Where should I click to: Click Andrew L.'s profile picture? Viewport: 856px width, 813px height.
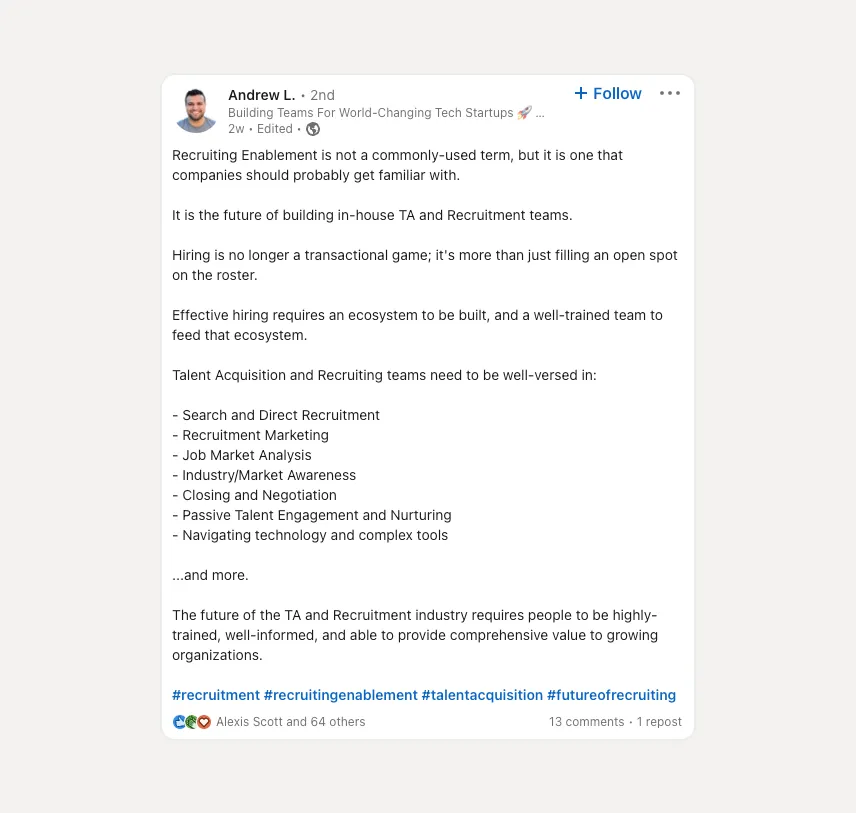[196, 111]
